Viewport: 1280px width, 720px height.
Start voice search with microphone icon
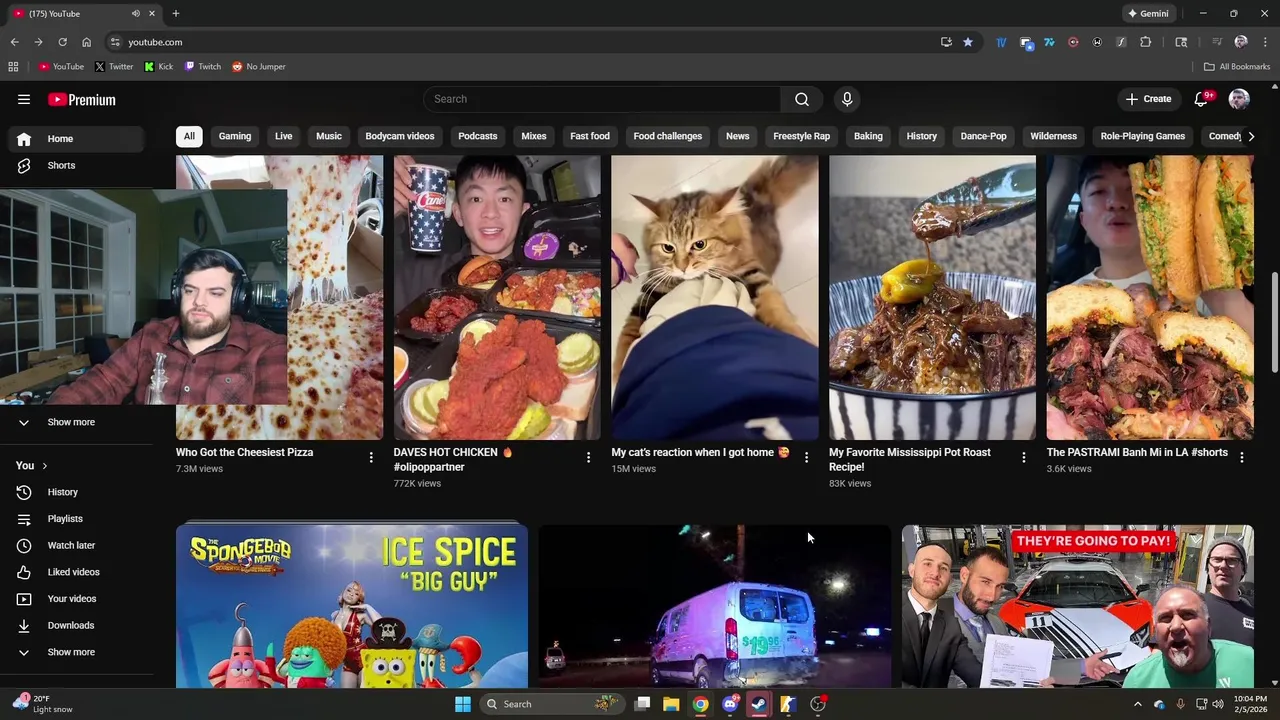click(847, 99)
